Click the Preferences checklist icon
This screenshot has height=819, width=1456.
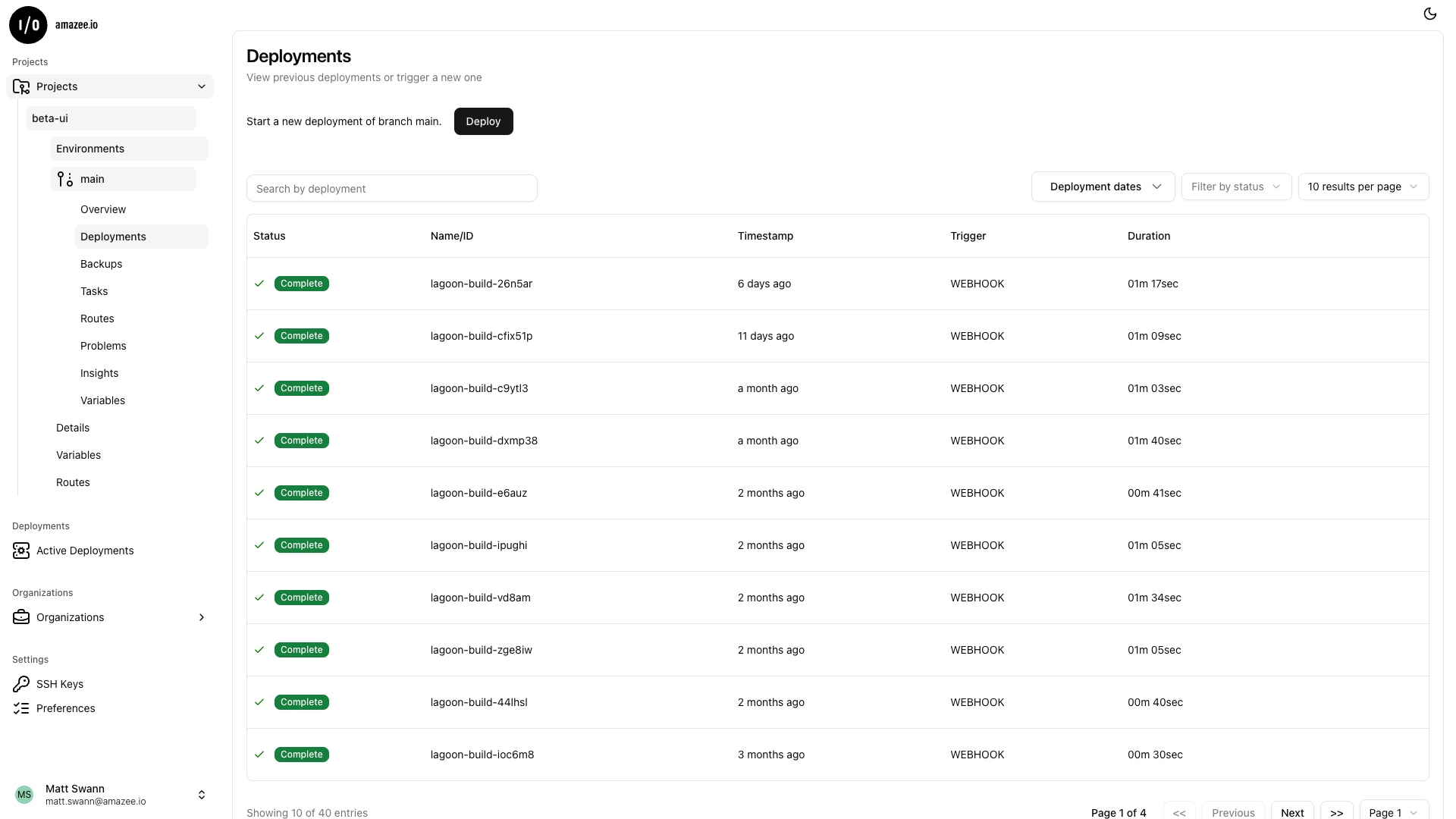tap(21, 708)
